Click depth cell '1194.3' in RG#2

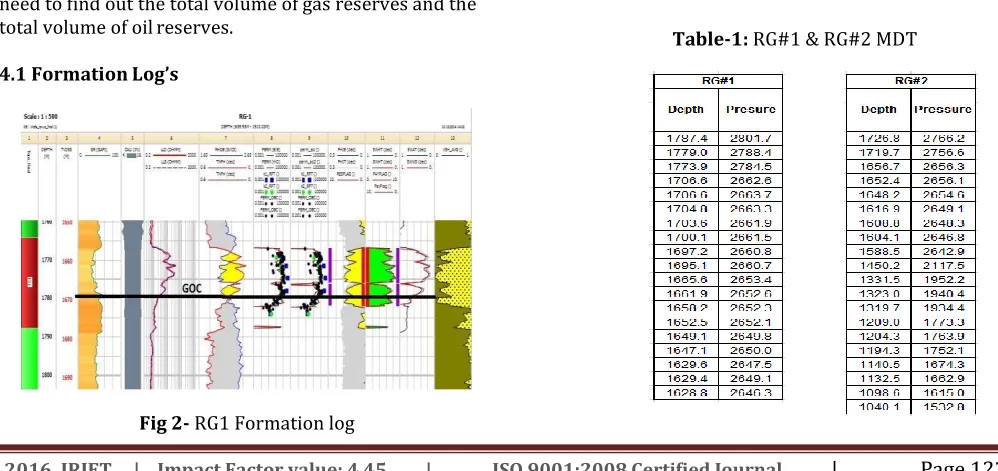pyautogui.click(x=879, y=350)
